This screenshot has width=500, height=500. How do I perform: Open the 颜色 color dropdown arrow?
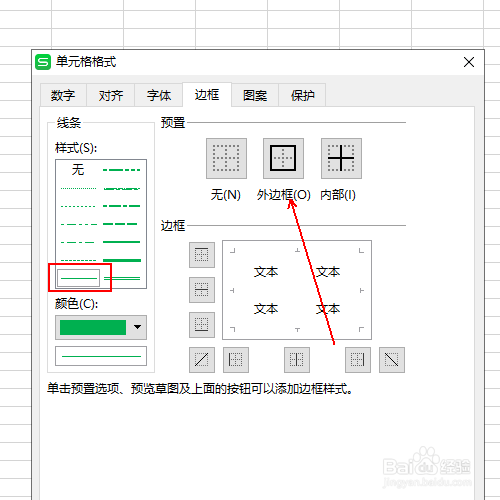pos(137,327)
